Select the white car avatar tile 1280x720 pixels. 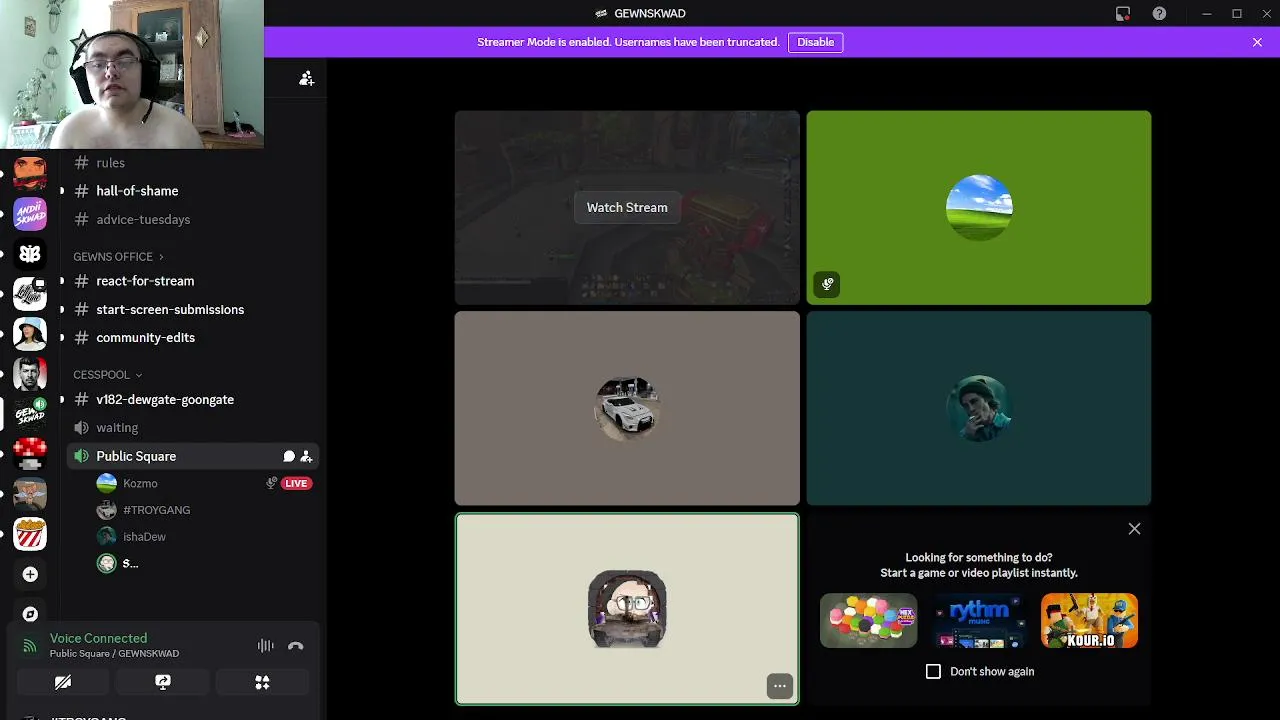[x=627, y=408]
